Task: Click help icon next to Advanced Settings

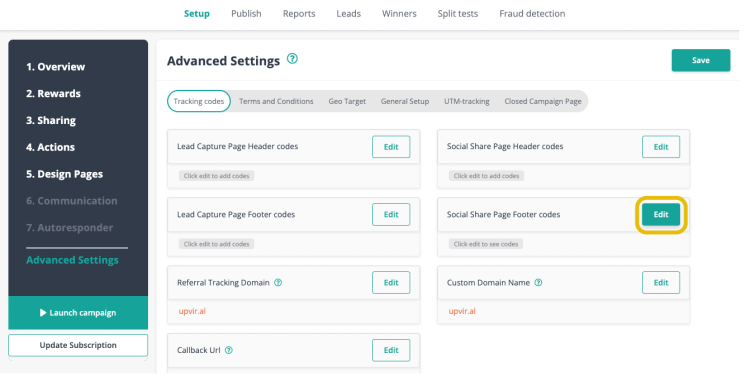Action: [x=292, y=59]
